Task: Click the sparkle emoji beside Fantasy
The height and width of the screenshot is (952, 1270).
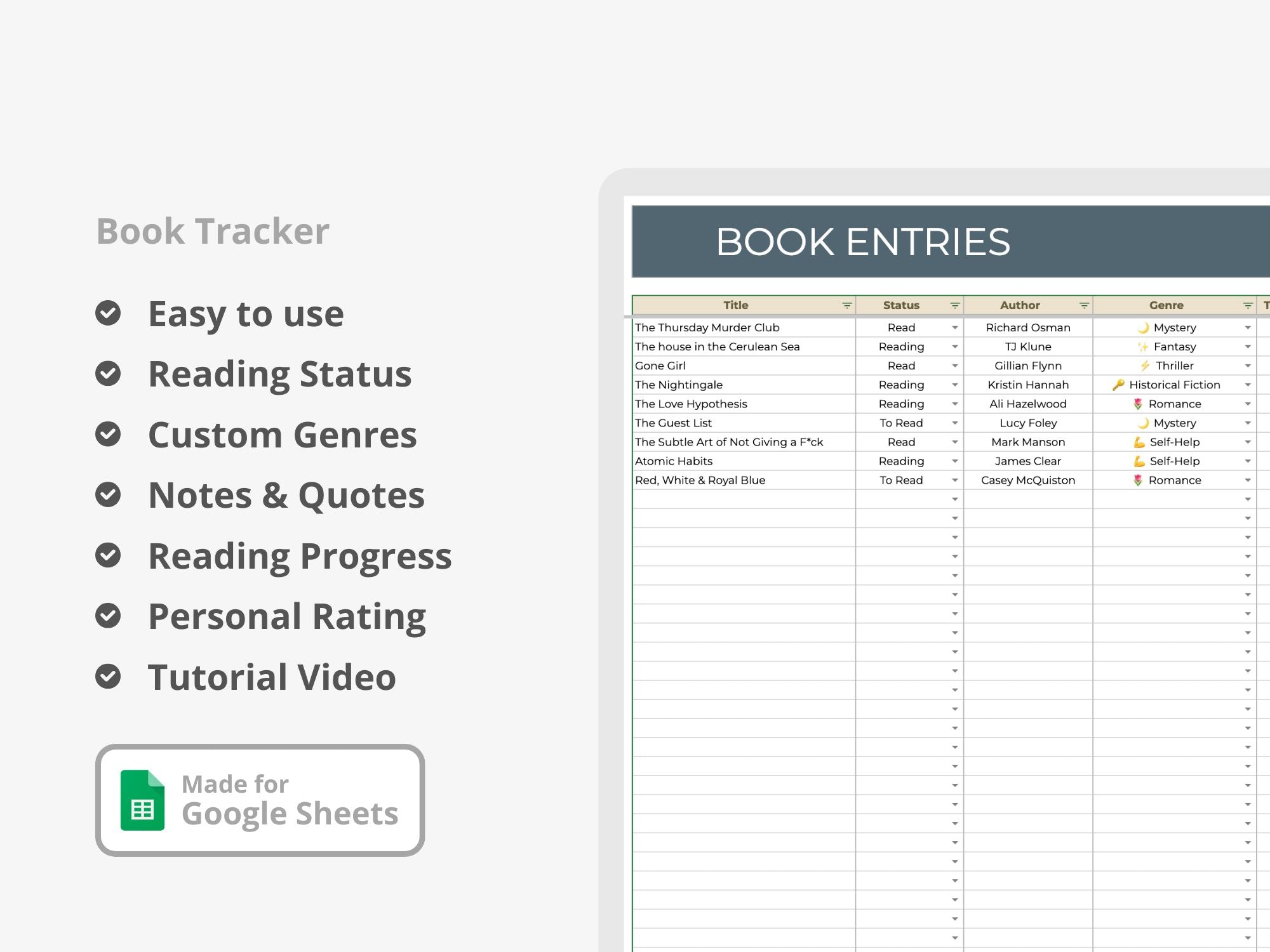Action: (x=1142, y=347)
